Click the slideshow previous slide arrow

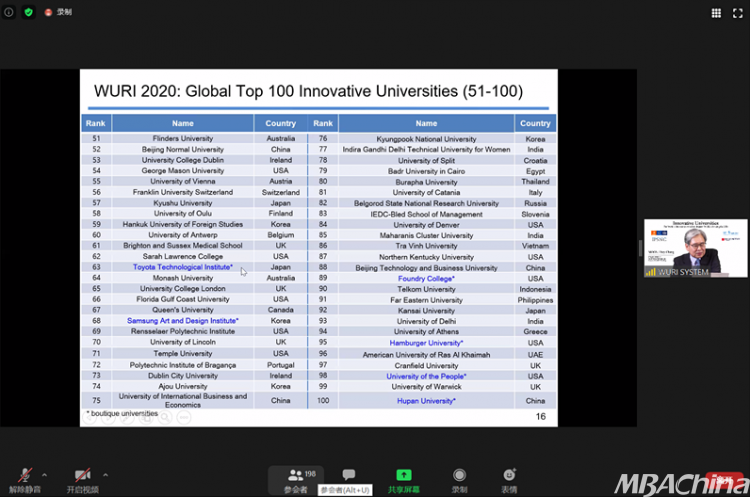point(90,418)
